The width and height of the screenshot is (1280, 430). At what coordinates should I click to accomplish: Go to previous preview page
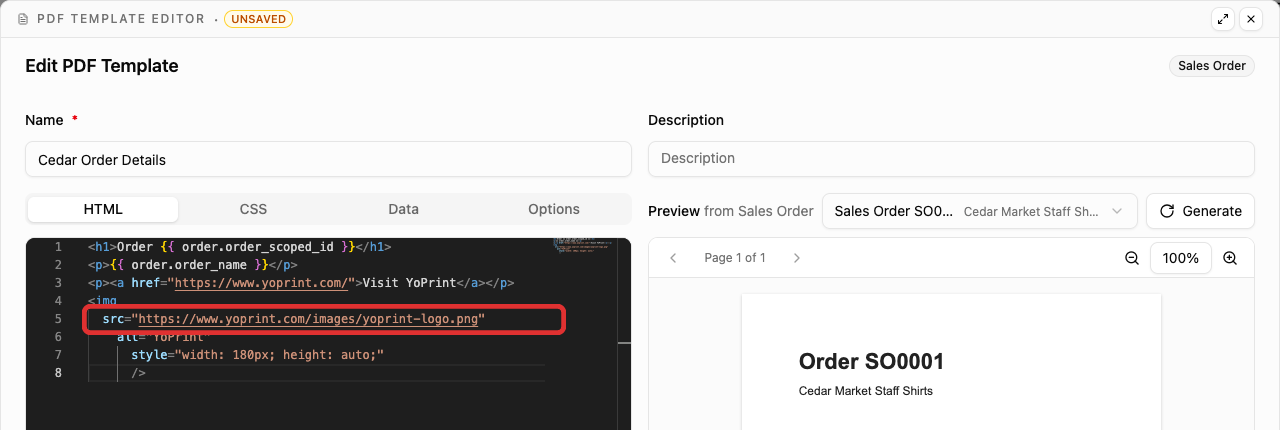tap(673, 258)
